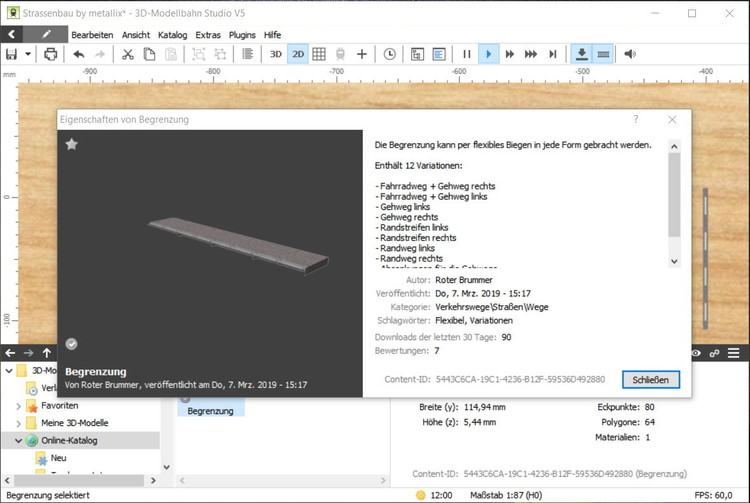The image size is (750, 503).
Task: Open the Katalog menu
Action: pos(172,34)
